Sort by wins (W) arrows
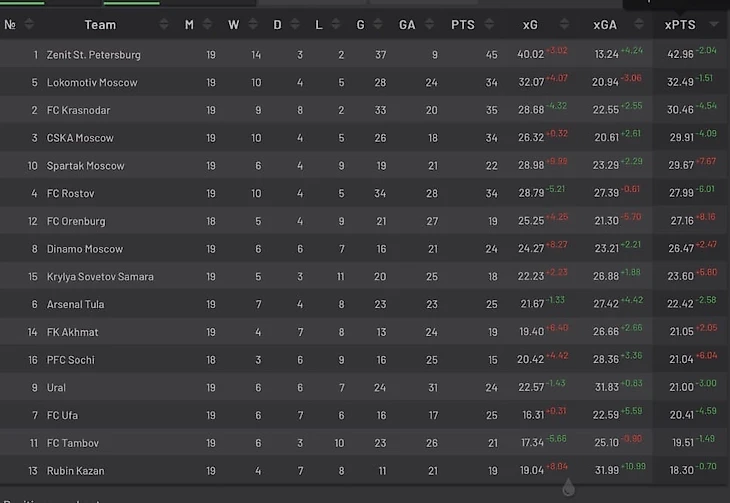The image size is (730, 503). click(x=253, y=24)
